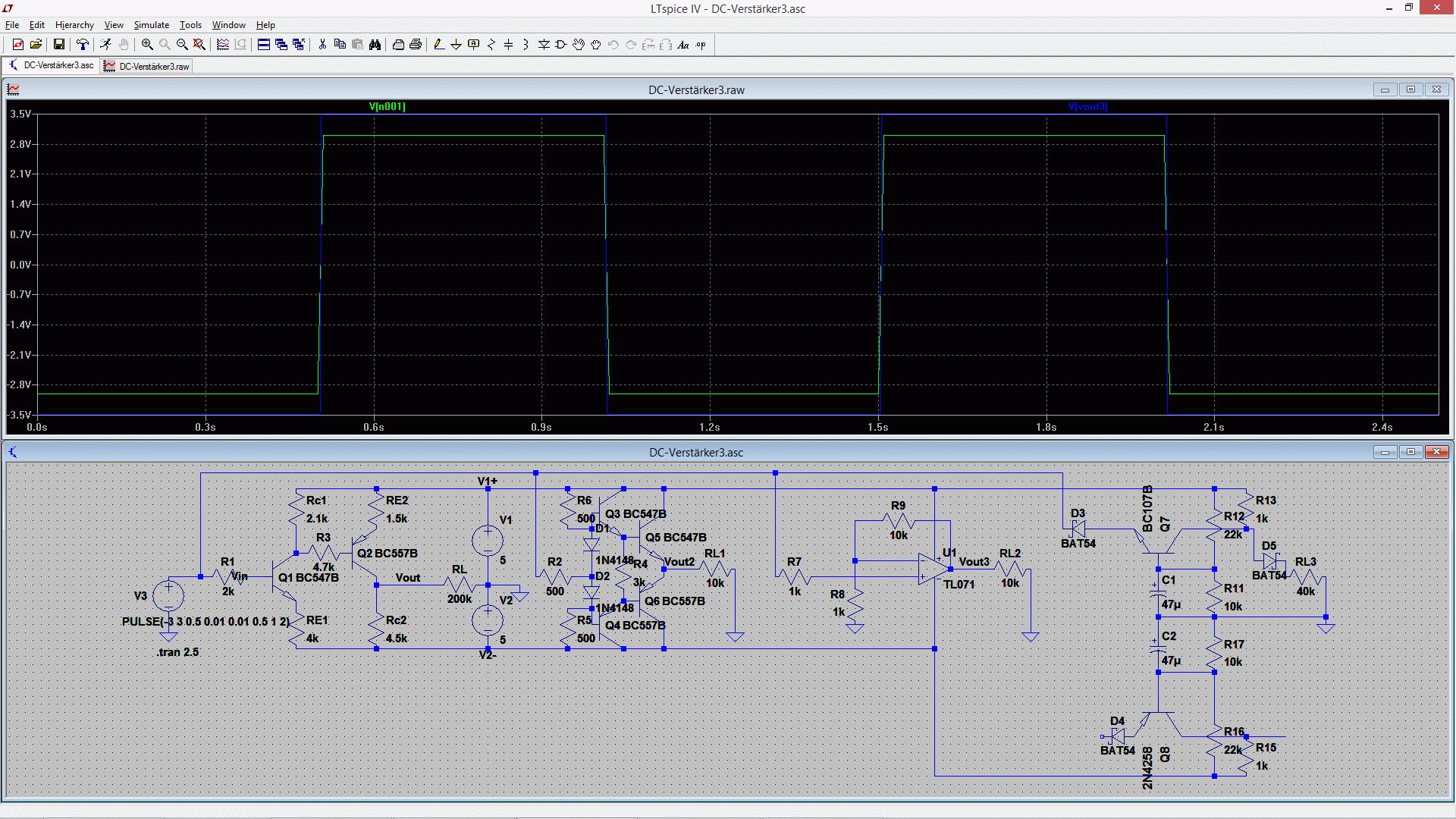Open the Hierarchy menu

pos(74,25)
